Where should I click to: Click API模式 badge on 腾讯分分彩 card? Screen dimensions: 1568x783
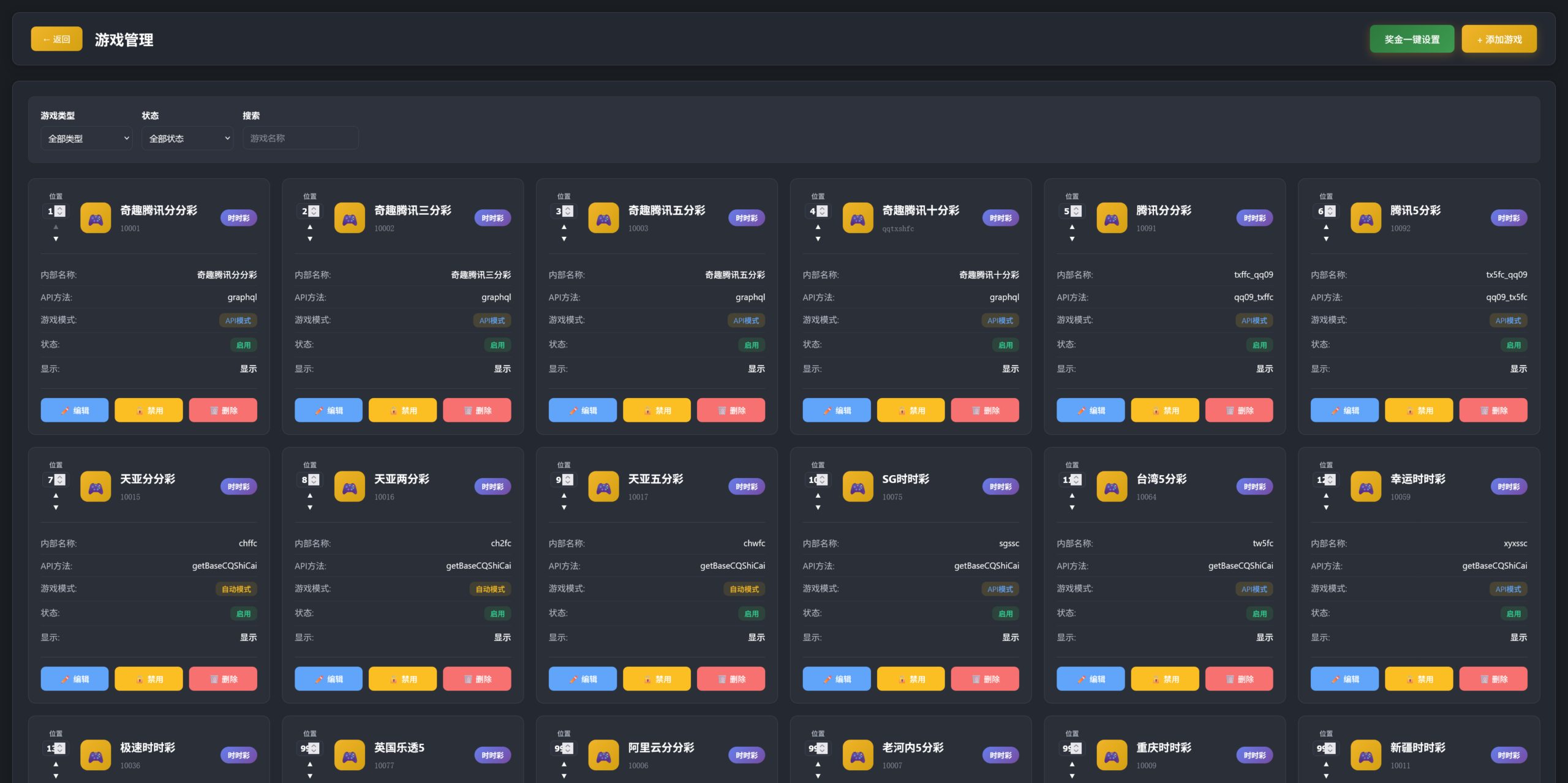1254,320
